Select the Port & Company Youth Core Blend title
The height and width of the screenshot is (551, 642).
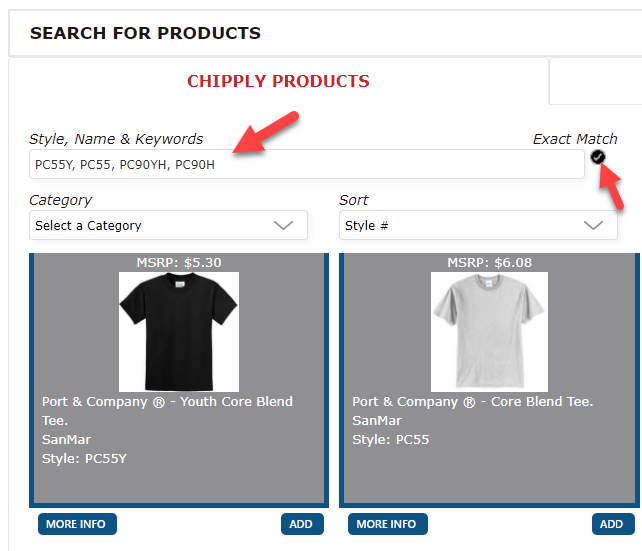tap(167, 411)
